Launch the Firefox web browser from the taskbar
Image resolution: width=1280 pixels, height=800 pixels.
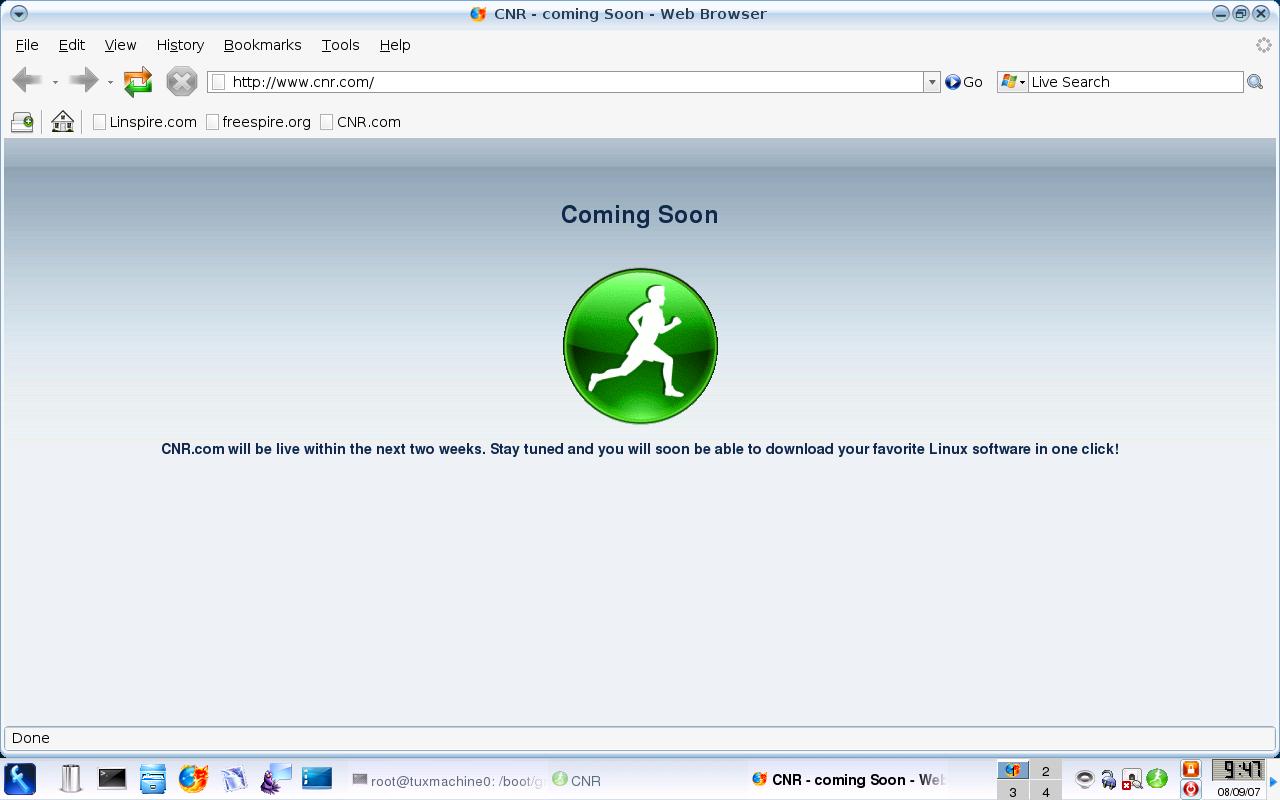[x=194, y=778]
